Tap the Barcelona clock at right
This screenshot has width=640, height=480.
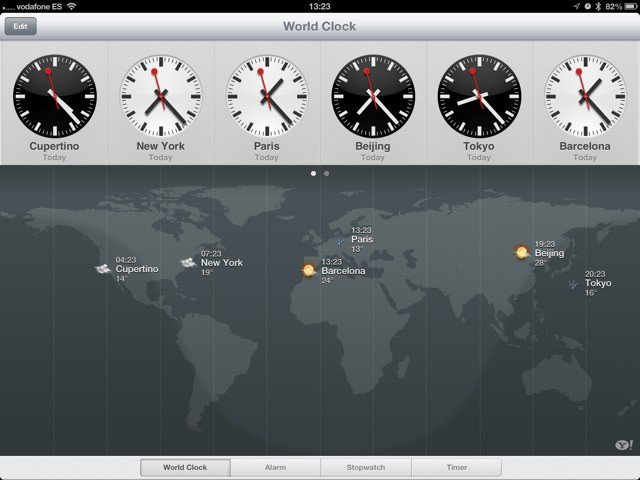[585, 97]
